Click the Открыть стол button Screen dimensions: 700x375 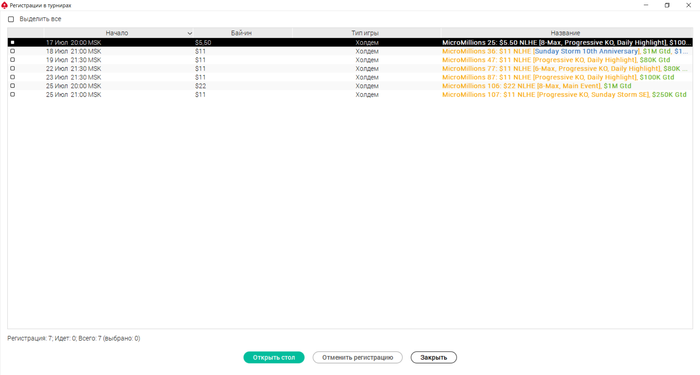pyautogui.click(x=274, y=358)
